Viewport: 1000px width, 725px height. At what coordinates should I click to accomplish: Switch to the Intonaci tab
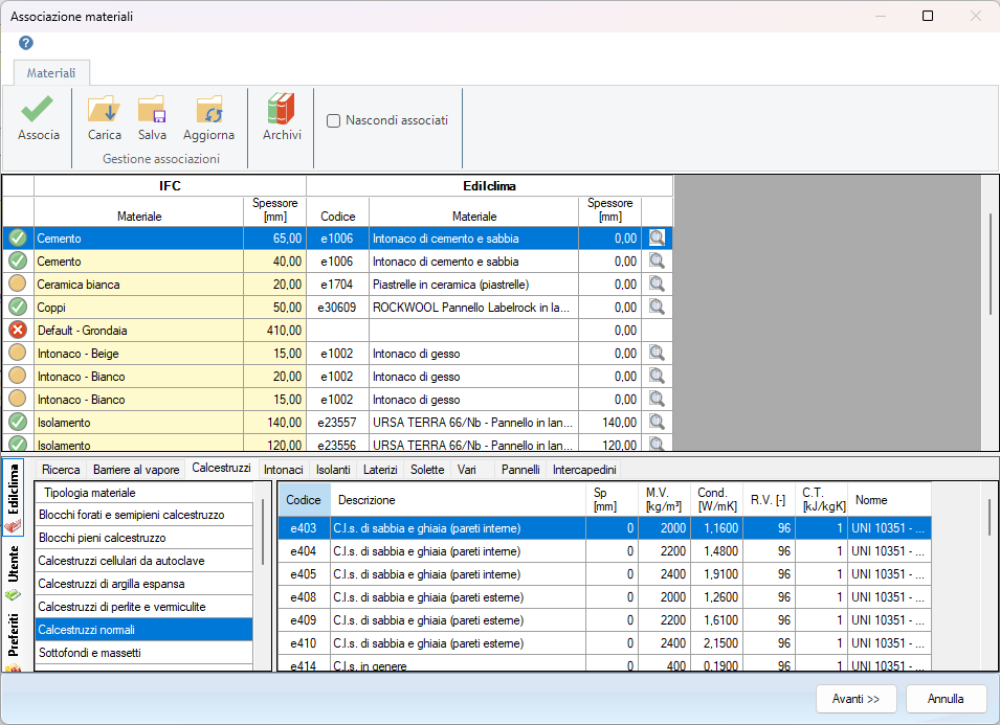[283, 470]
